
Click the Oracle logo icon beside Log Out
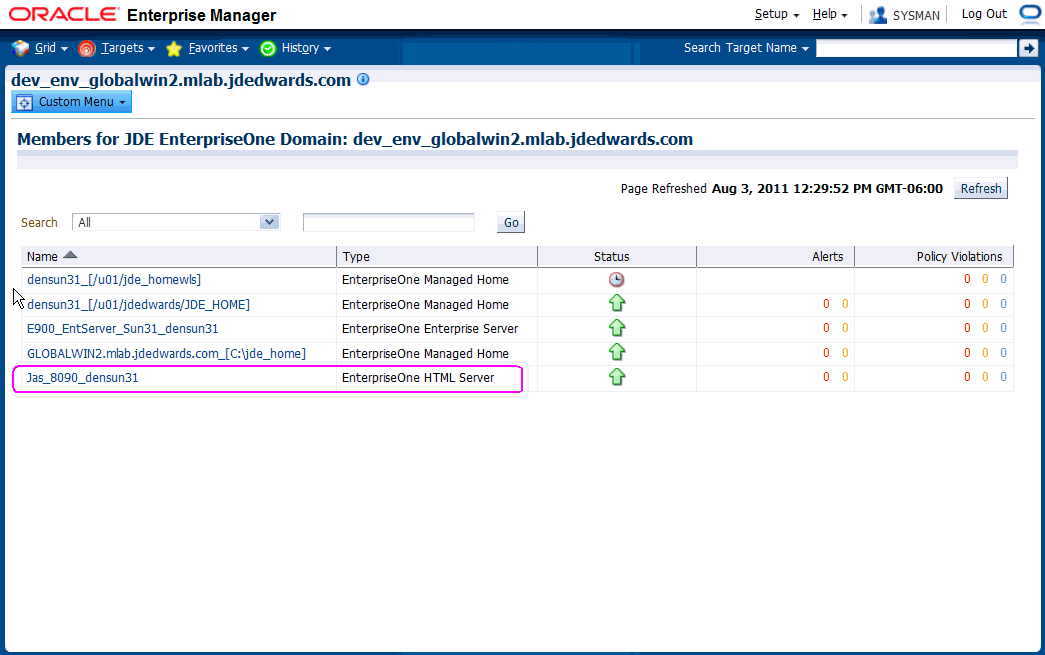(x=1030, y=14)
